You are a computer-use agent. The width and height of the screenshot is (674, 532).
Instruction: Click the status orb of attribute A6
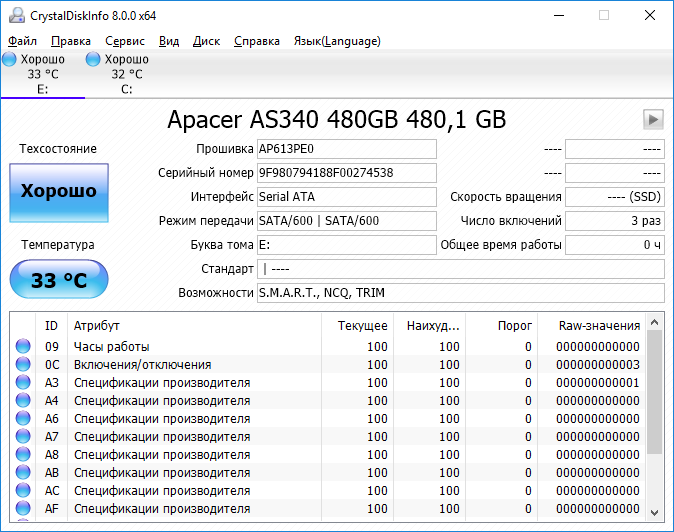coord(23,419)
